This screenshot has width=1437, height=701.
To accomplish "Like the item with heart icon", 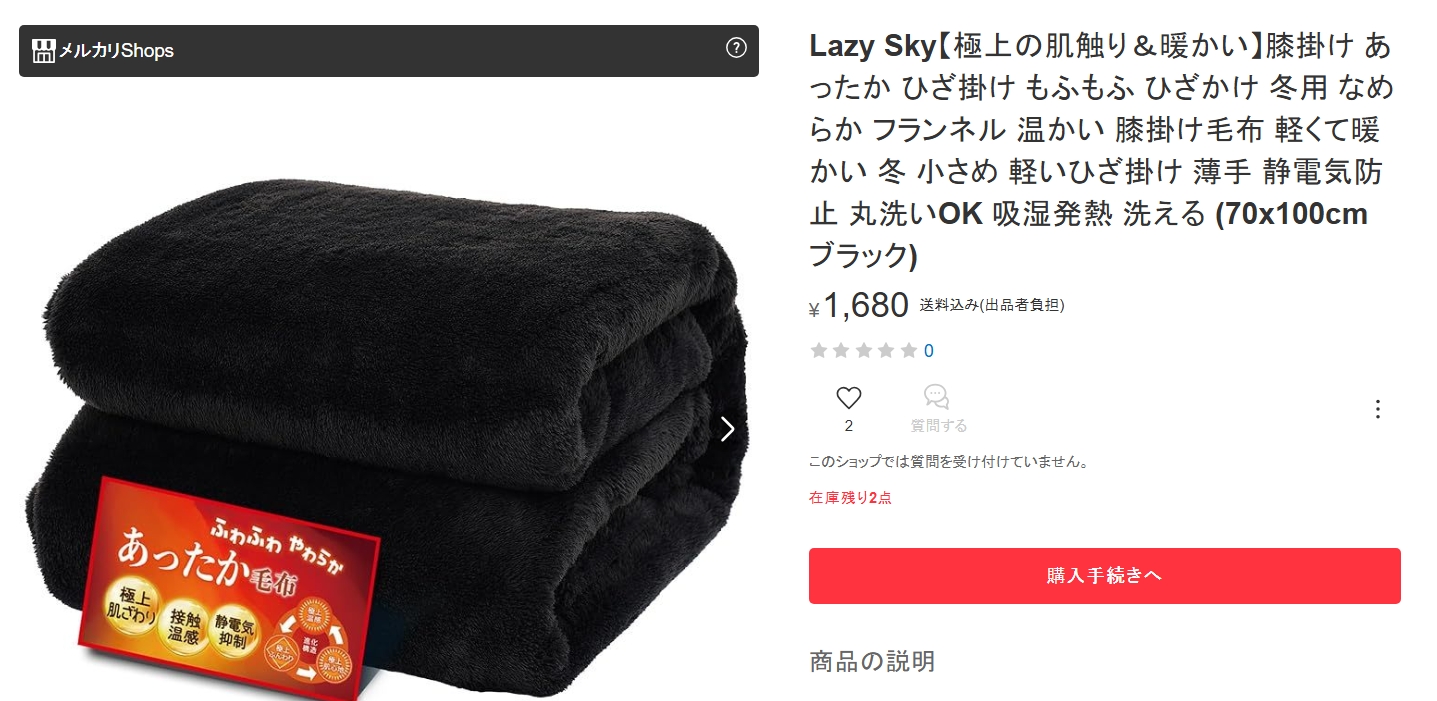I will [x=849, y=398].
